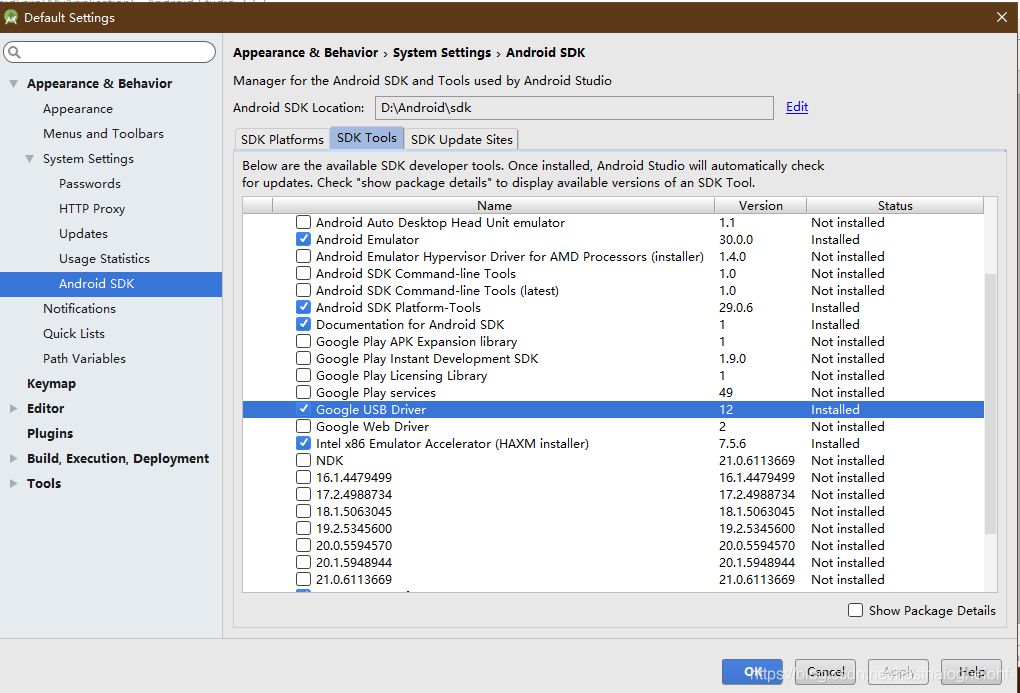Image resolution: width=1020 pixels, height=693 pixels.
Task: Select the SDK Tools tab
Action: tap(367, 138)
